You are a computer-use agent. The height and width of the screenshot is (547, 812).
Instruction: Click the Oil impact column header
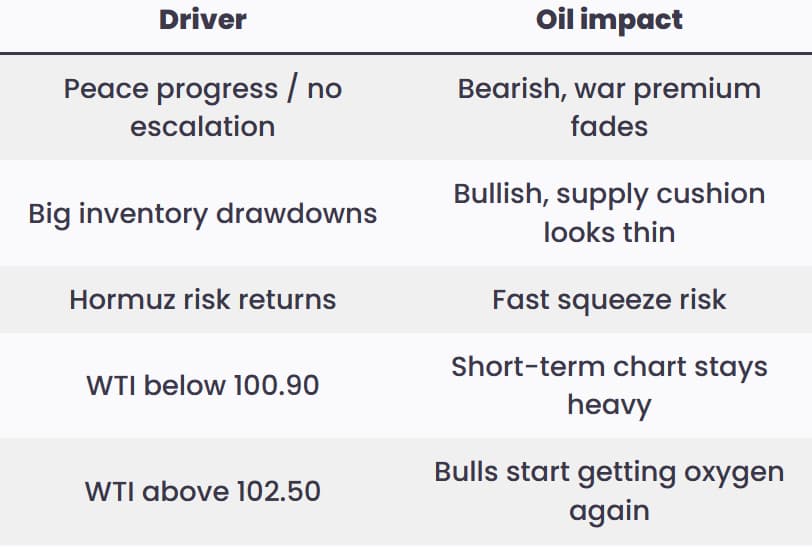[609, 20]
